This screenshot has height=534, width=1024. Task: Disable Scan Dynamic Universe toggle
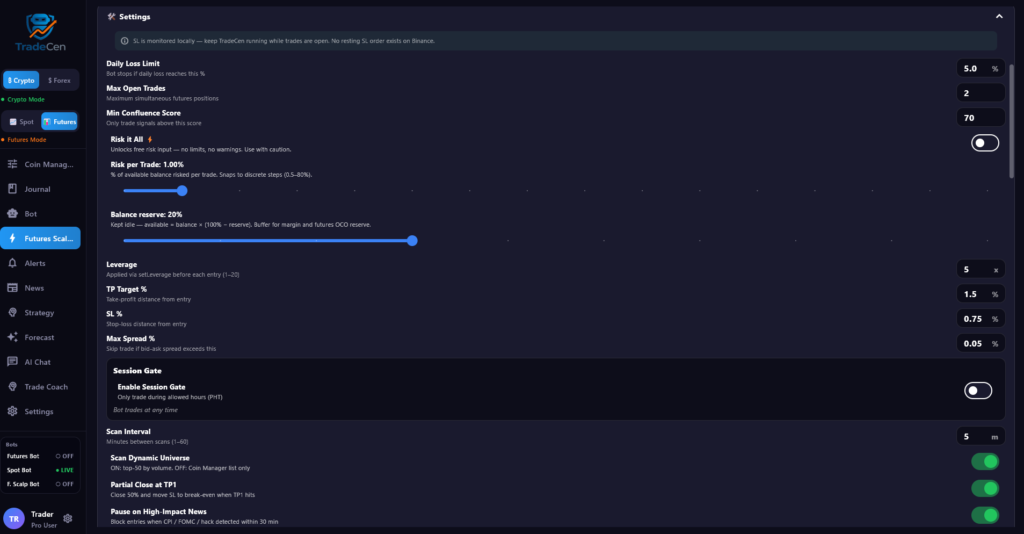[985, 462]
